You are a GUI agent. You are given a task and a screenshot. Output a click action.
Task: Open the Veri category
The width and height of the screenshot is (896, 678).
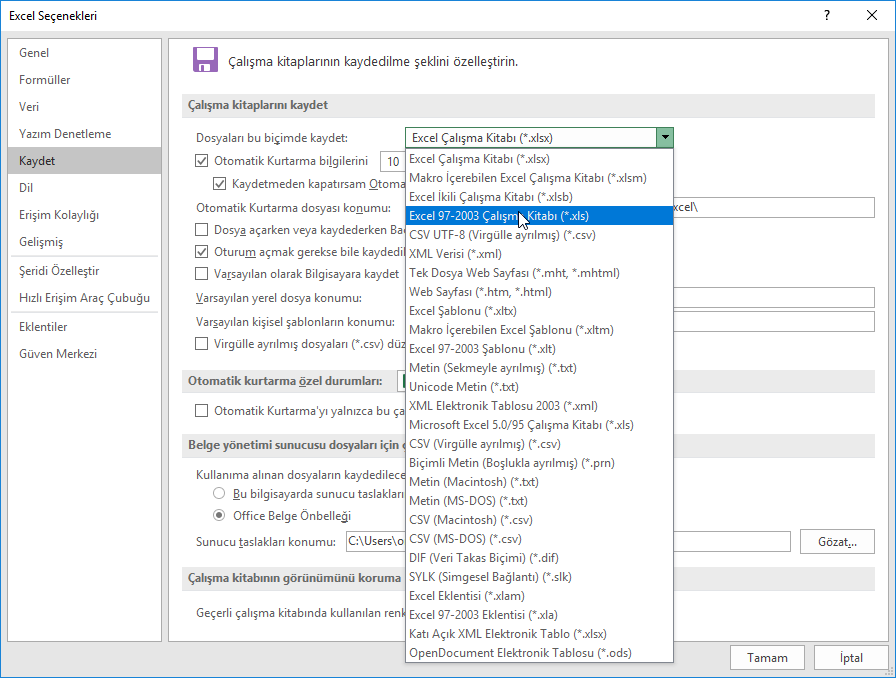pos(85,107)
